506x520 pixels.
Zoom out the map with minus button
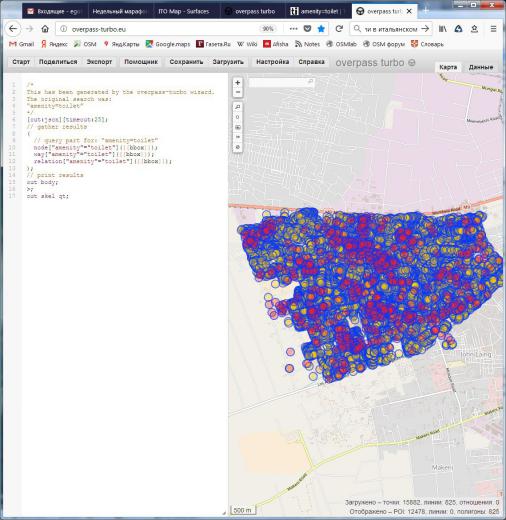coord(237,92)
